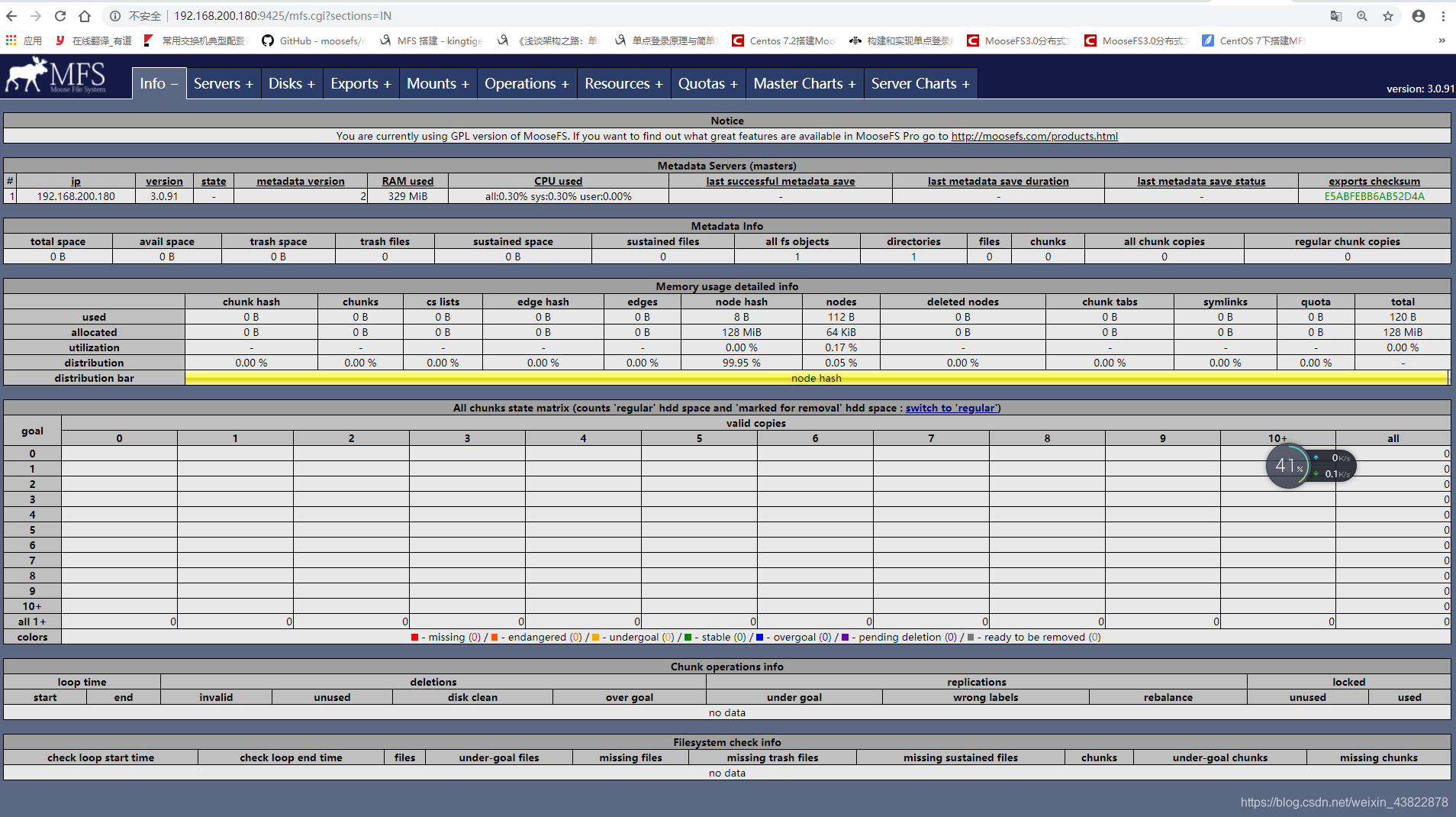Show more bookmarks chevron
The height and width of the screenshot is (817, 1456).
[x=1442, y=40]
